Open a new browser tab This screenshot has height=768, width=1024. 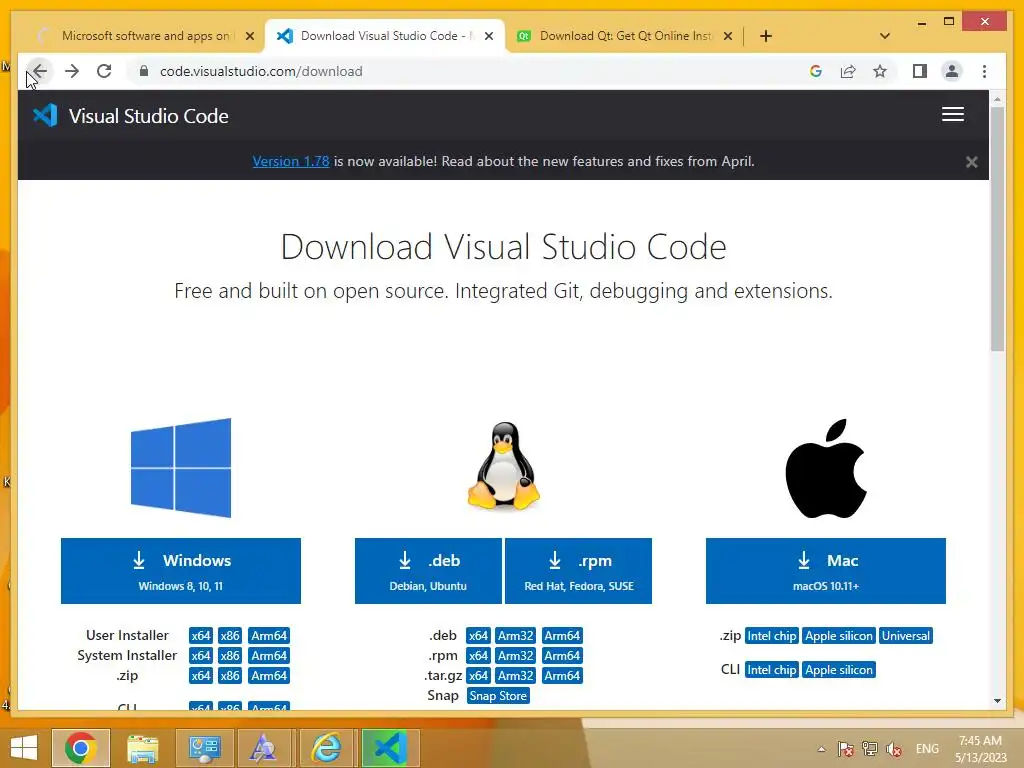click(x=766, y=36)
